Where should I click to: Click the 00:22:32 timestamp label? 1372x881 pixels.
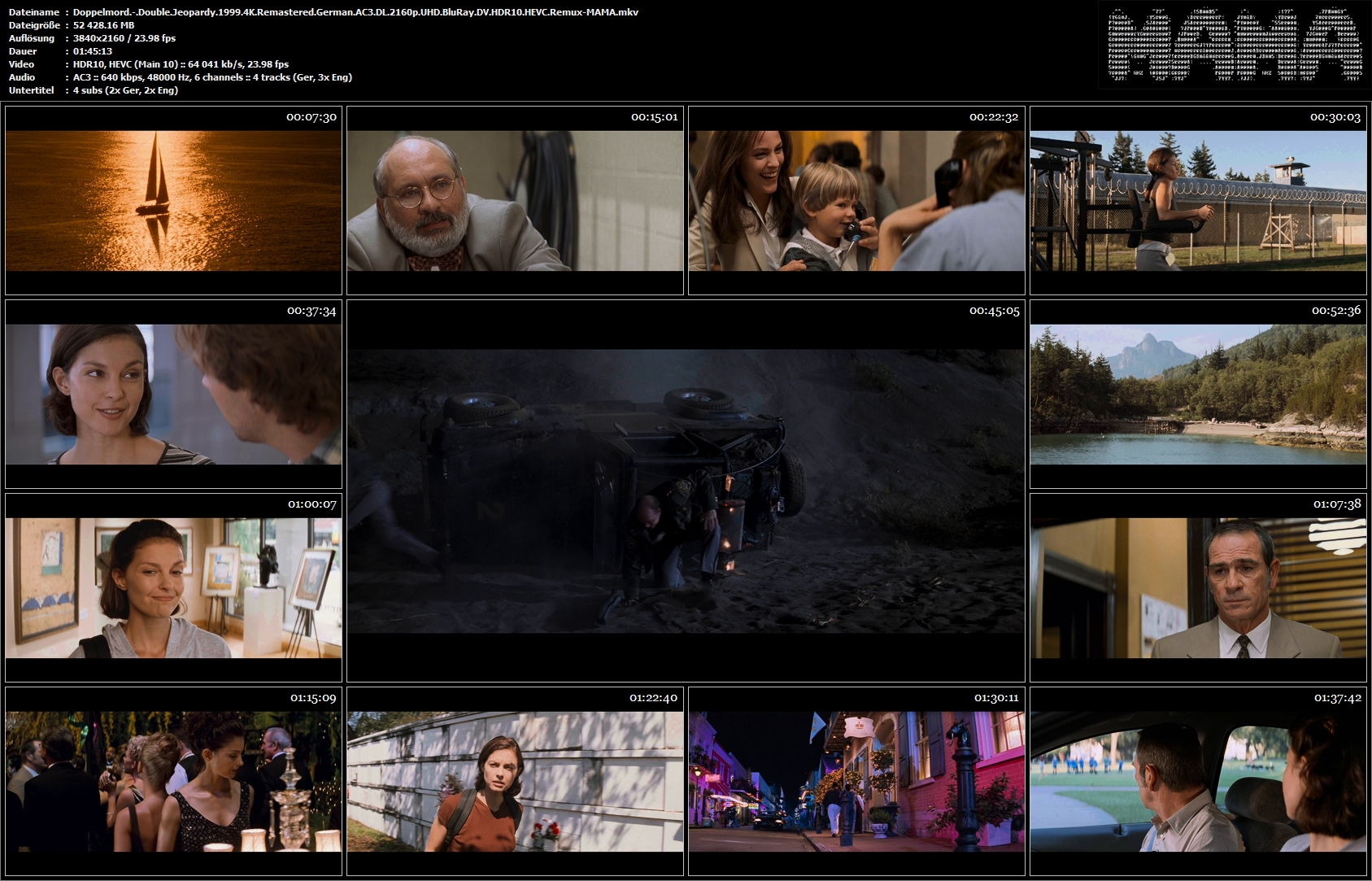click(994, 117)
